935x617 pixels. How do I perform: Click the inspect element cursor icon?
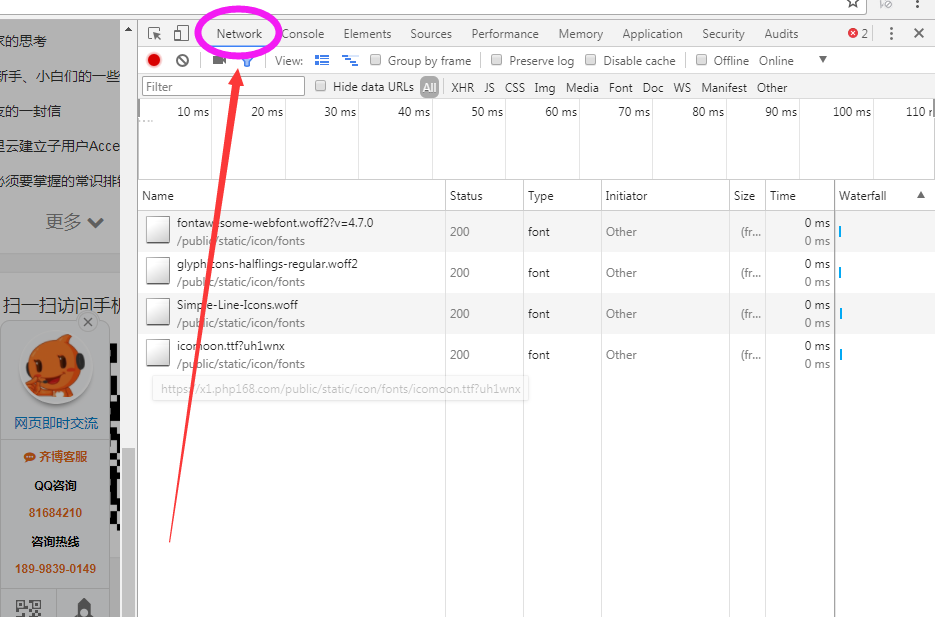point(154,34)
